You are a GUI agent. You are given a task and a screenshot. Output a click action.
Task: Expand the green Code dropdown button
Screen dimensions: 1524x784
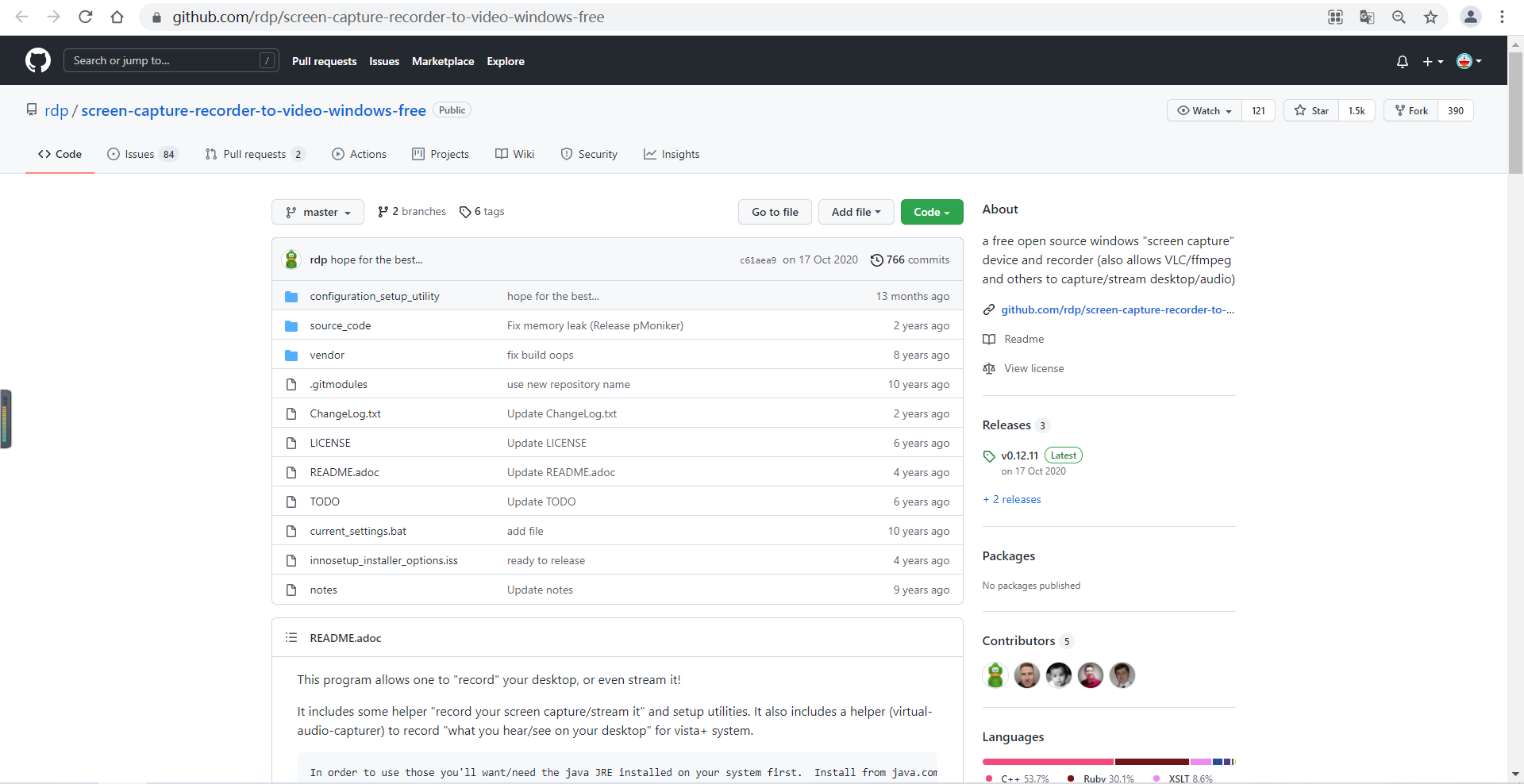tap(932, 212)
